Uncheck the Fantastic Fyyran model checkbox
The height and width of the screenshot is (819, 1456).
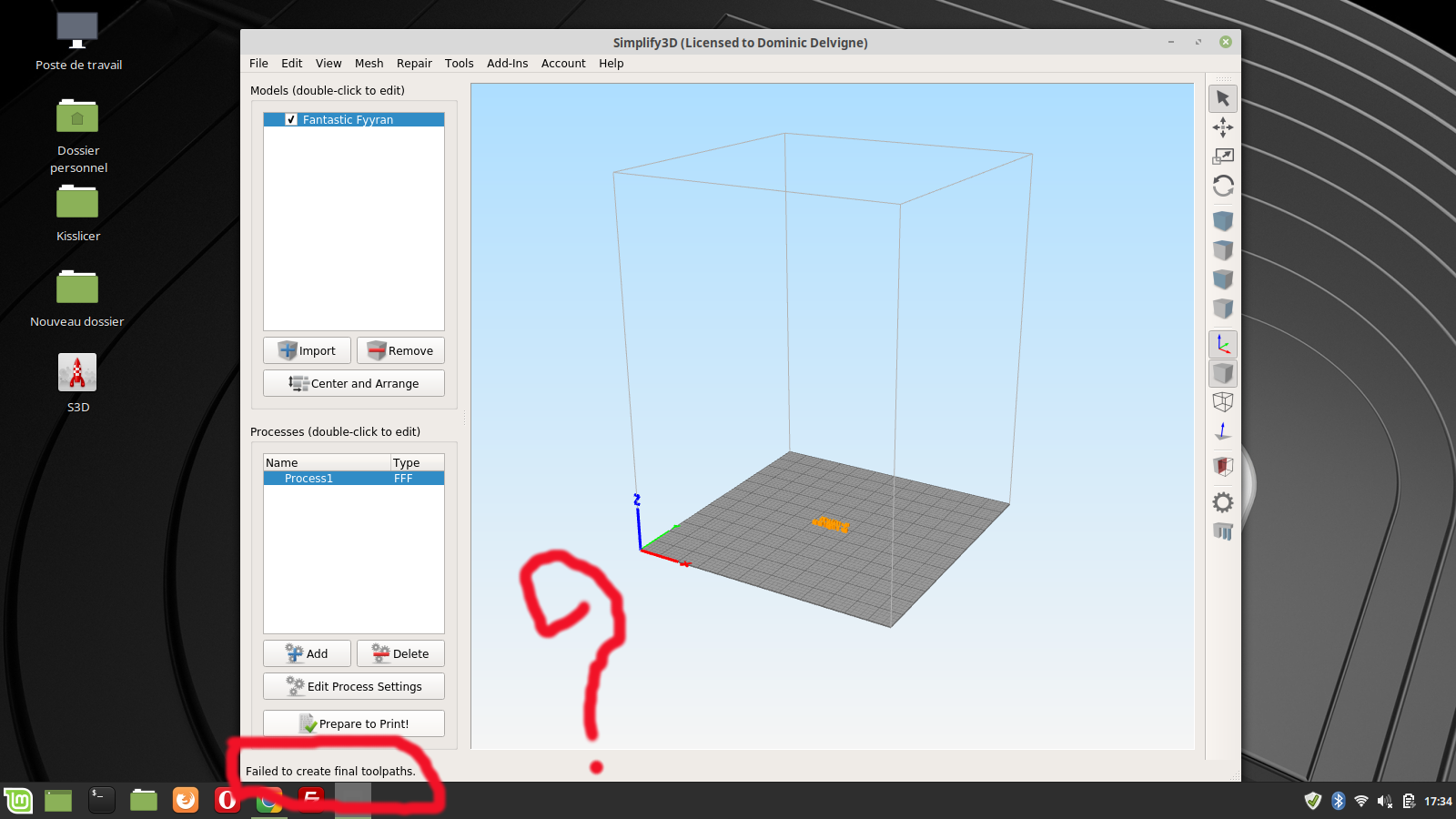(291, 119)
